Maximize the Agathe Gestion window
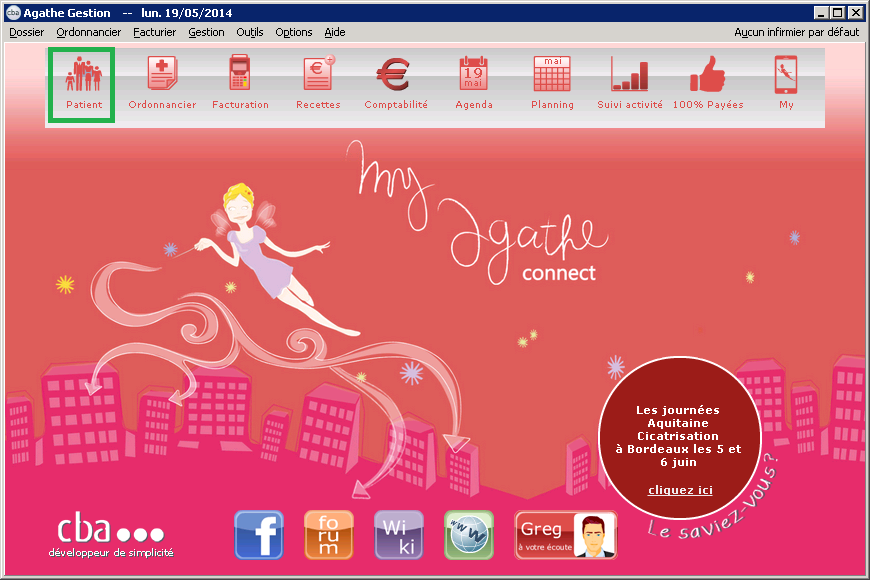Image resolution: width=870 pixels, height=580 pixels. (x=838, y=12)
